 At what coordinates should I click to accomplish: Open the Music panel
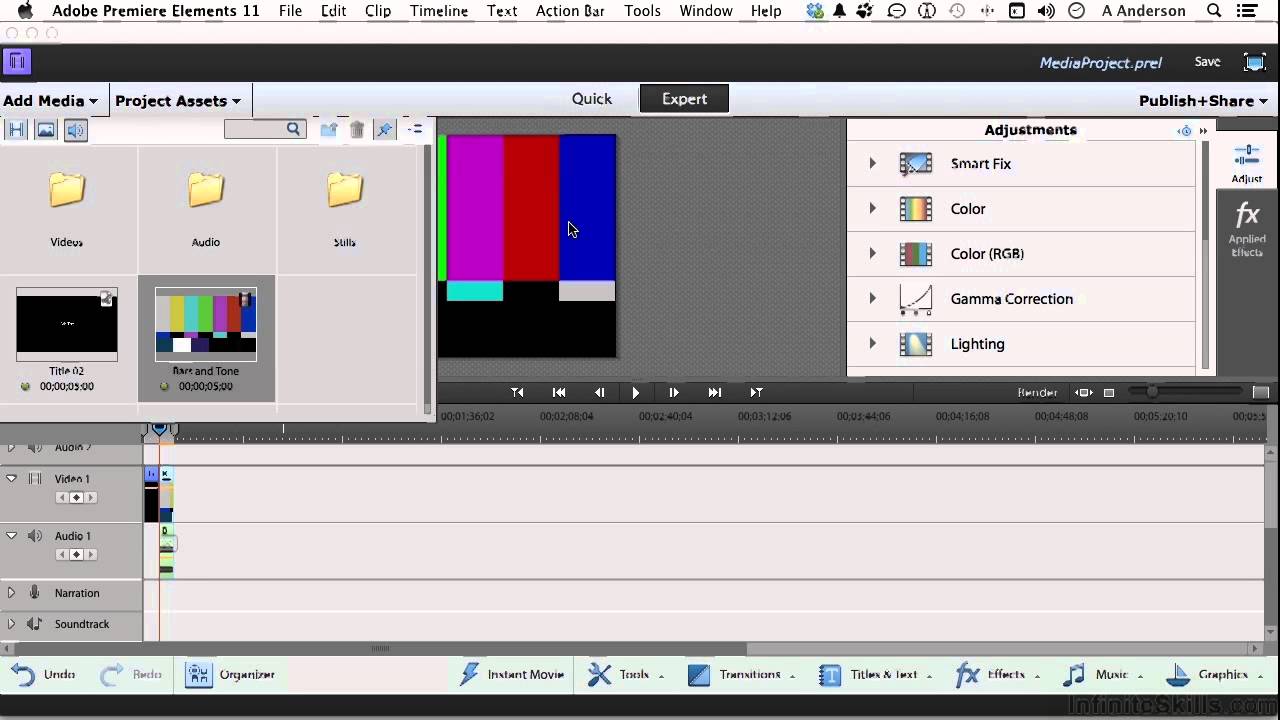point(1103,674)
